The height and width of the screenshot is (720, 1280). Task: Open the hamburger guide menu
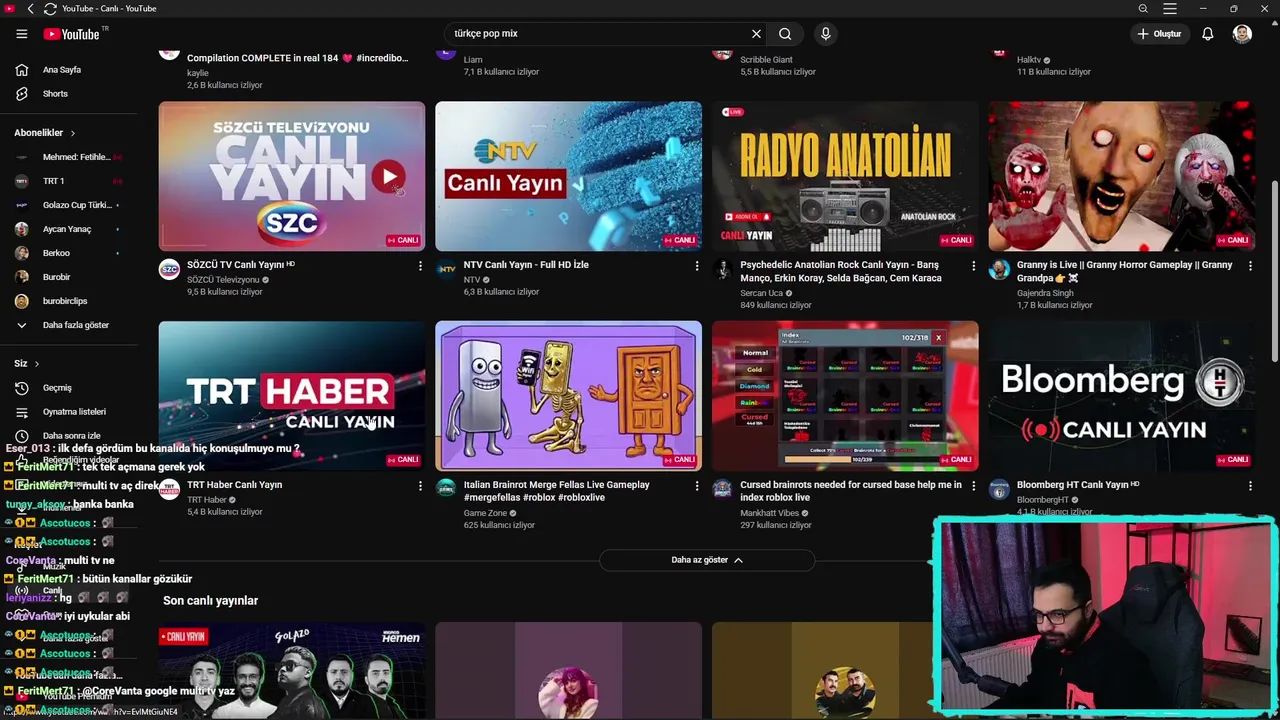tap(21, 34)
